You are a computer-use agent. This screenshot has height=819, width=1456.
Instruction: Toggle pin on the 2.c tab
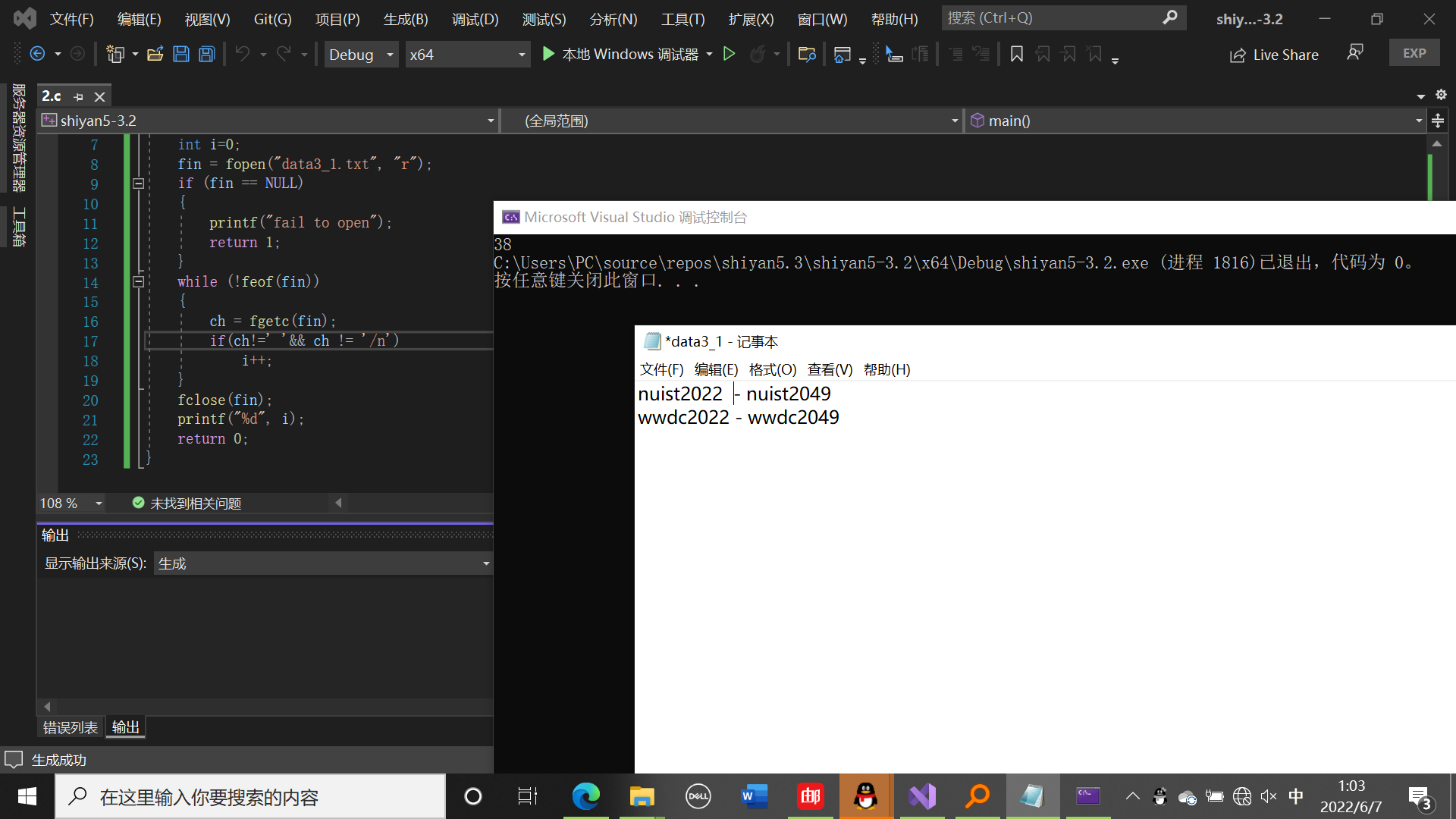[78, 97]
